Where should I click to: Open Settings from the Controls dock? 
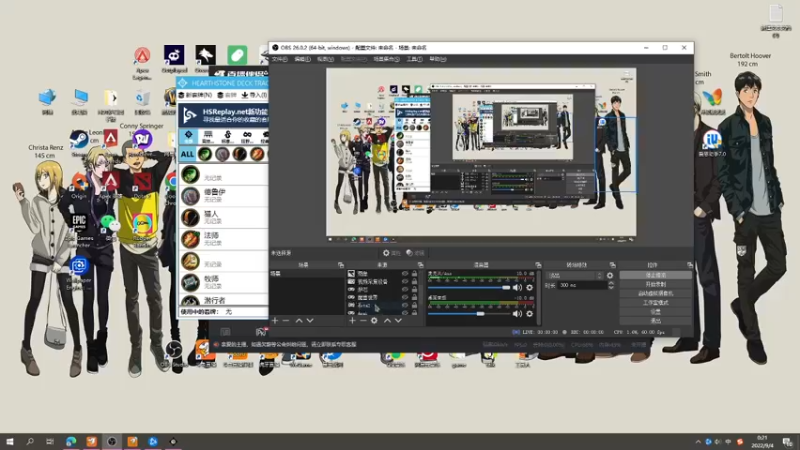[x=656, y=312]
